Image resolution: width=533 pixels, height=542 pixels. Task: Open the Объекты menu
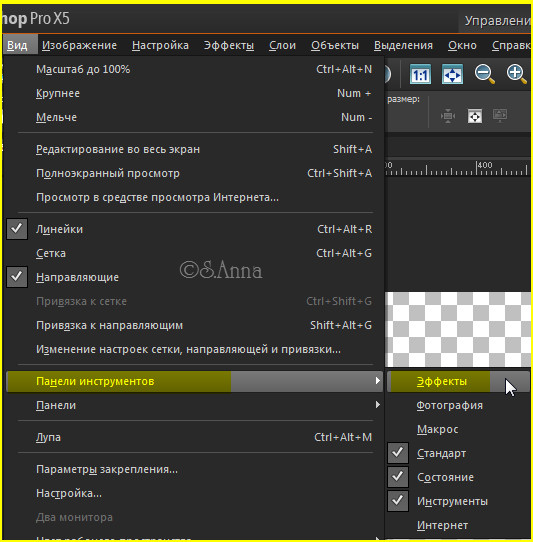point(335,45)
